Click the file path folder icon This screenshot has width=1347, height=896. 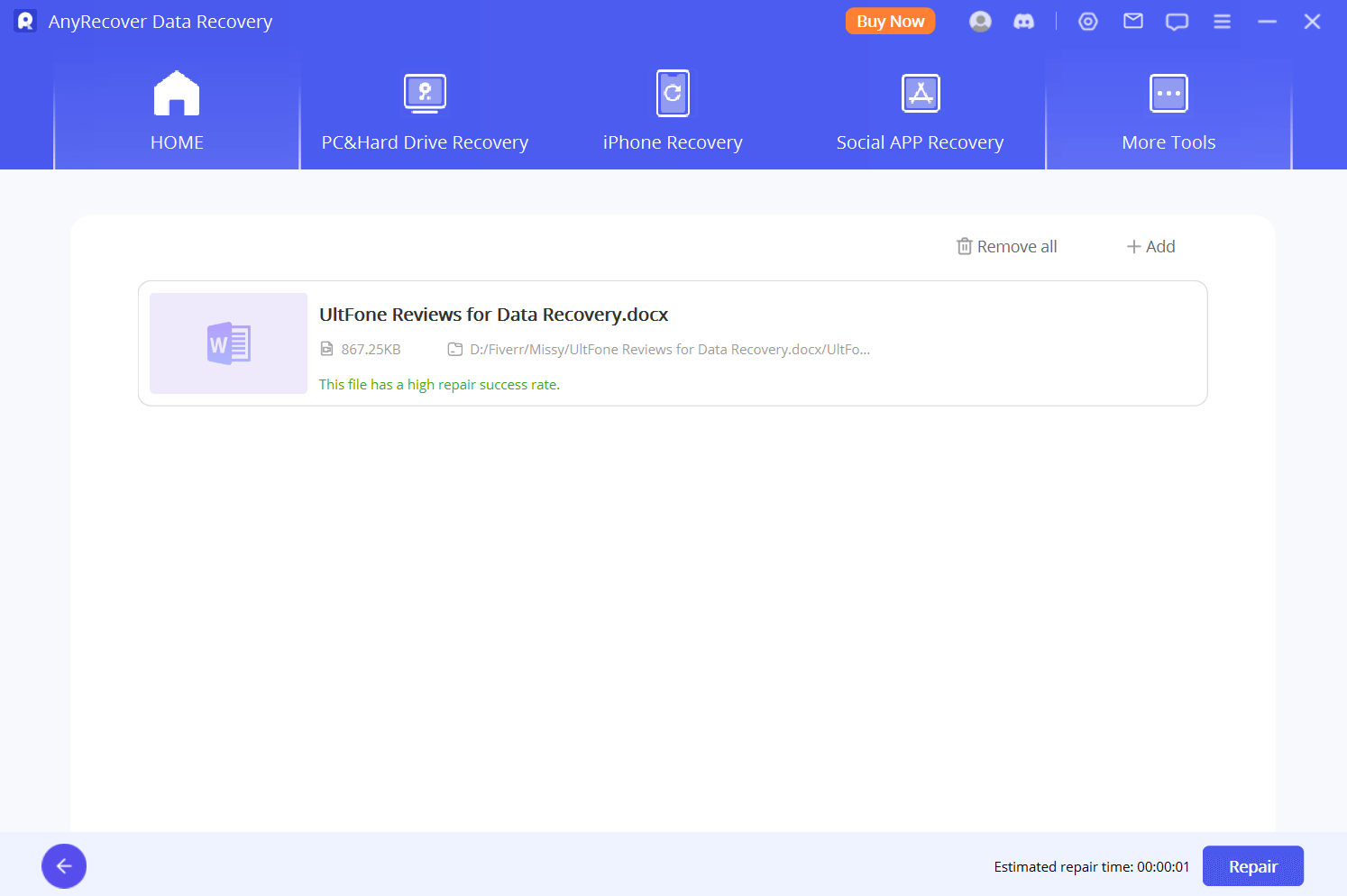coord(455,350)
